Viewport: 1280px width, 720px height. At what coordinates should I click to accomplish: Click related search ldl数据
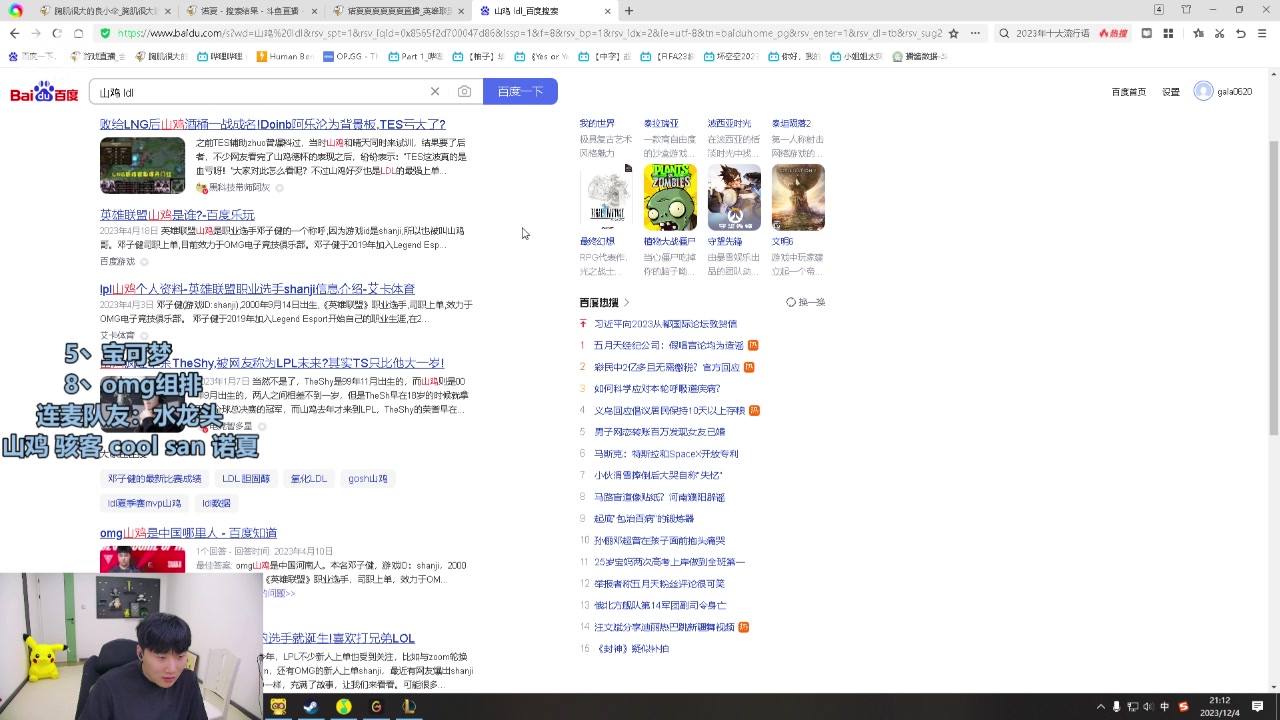pyautogui.click(x=216, y=503)
